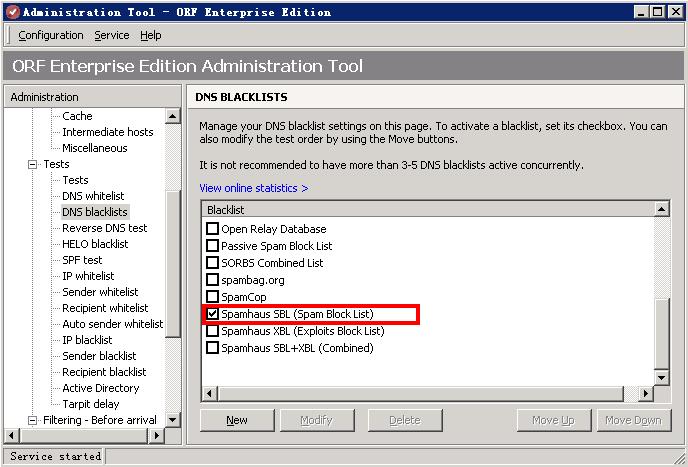Click the New button

pyautogui.click(x=237, y=420)
